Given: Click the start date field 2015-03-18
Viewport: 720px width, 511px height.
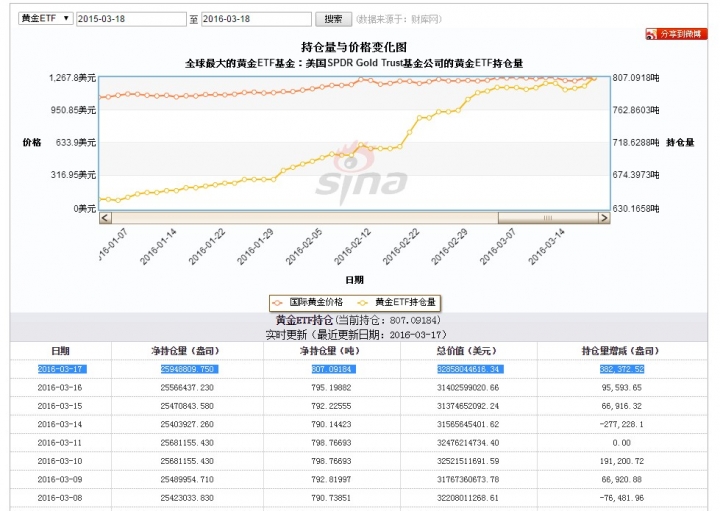Looking at the screenshot, I should pyautogui.click(x=131, y=19).
